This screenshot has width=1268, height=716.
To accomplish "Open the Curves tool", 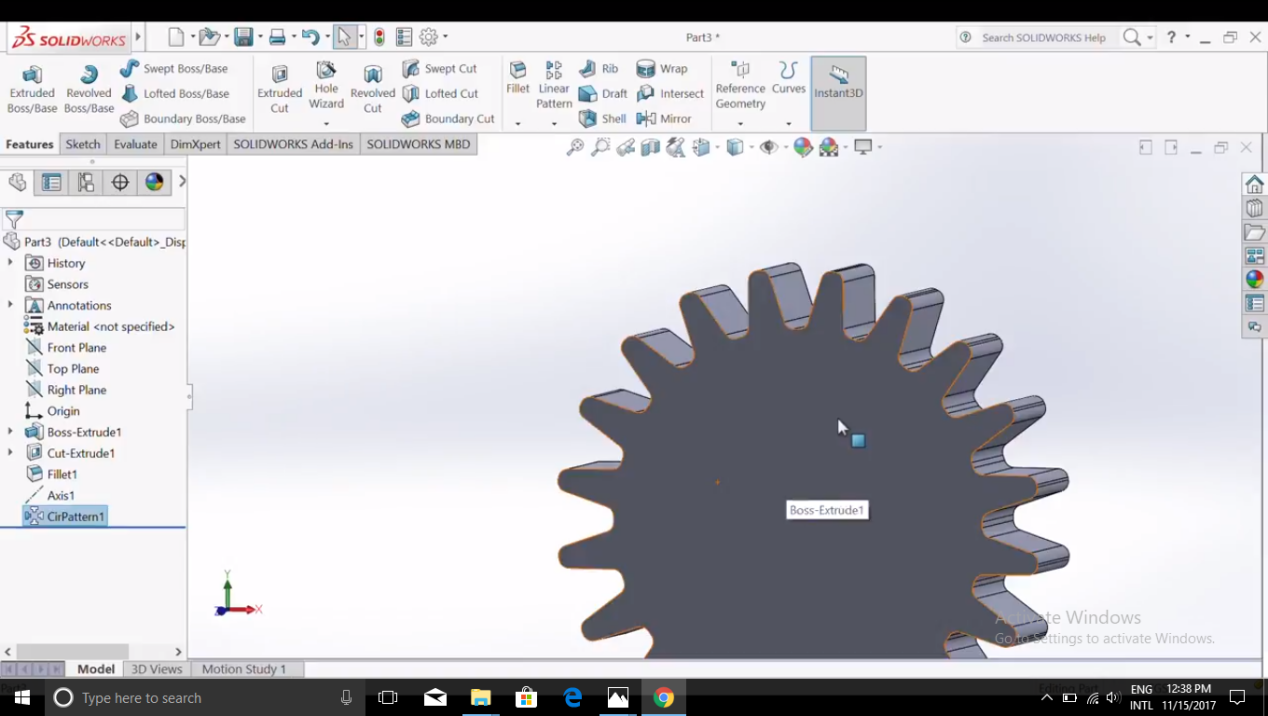I will [x=788, y=78].
